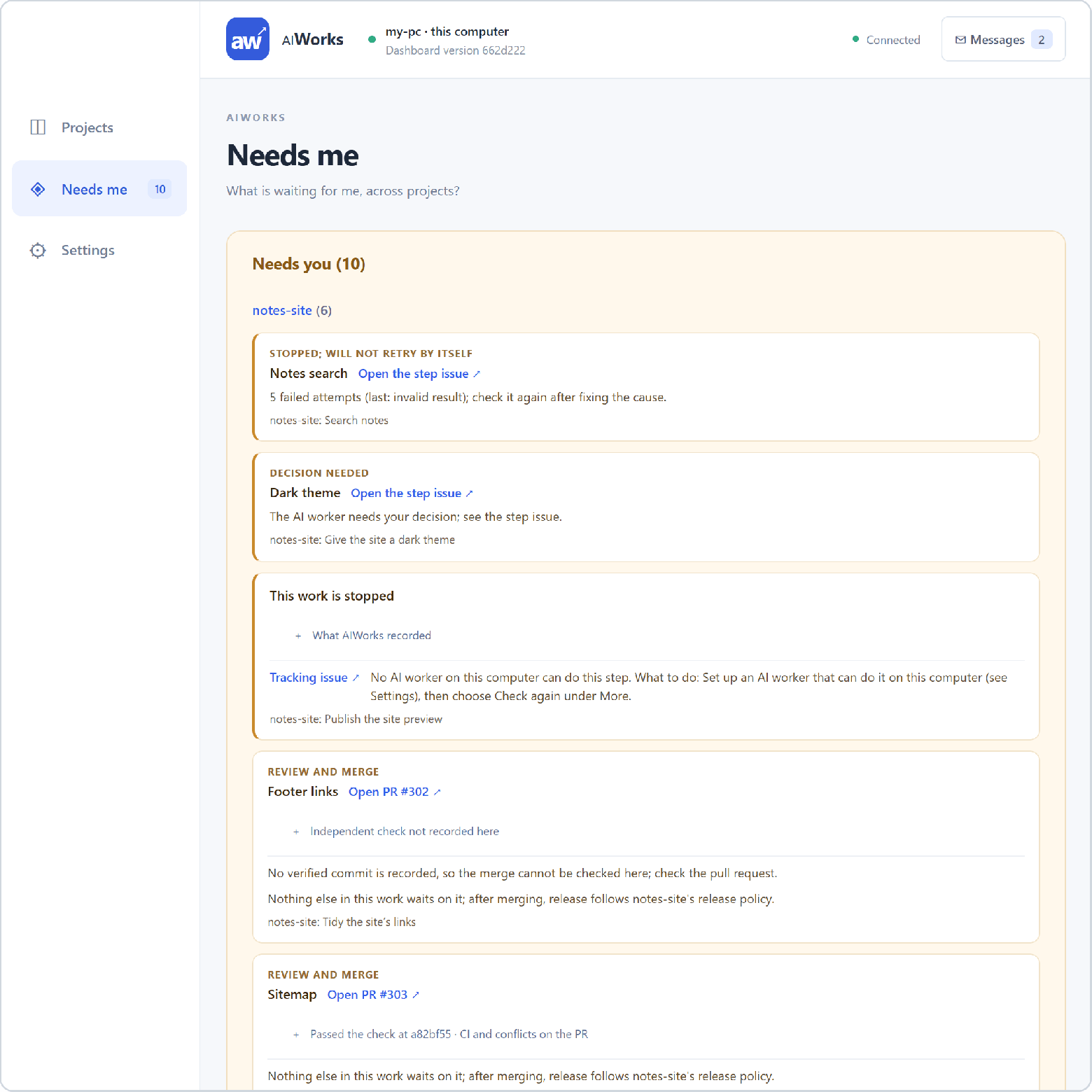Screen dimensions: 1092x1092
Task: Open the Tracking issue link
Action: [x=314, y=678]
